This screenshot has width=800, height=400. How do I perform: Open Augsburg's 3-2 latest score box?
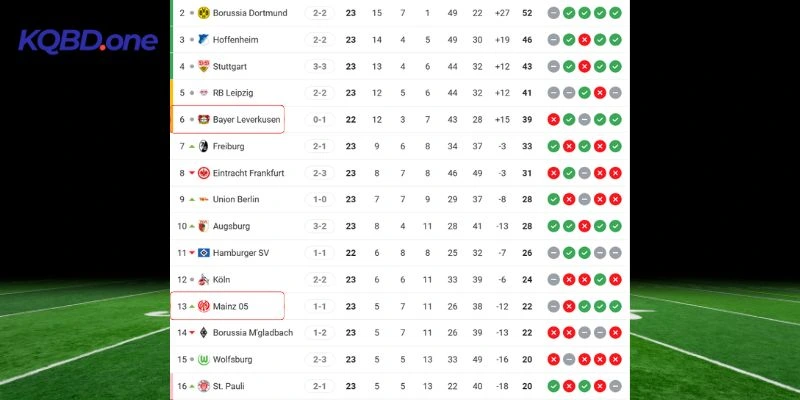click(x=320, y=226)
